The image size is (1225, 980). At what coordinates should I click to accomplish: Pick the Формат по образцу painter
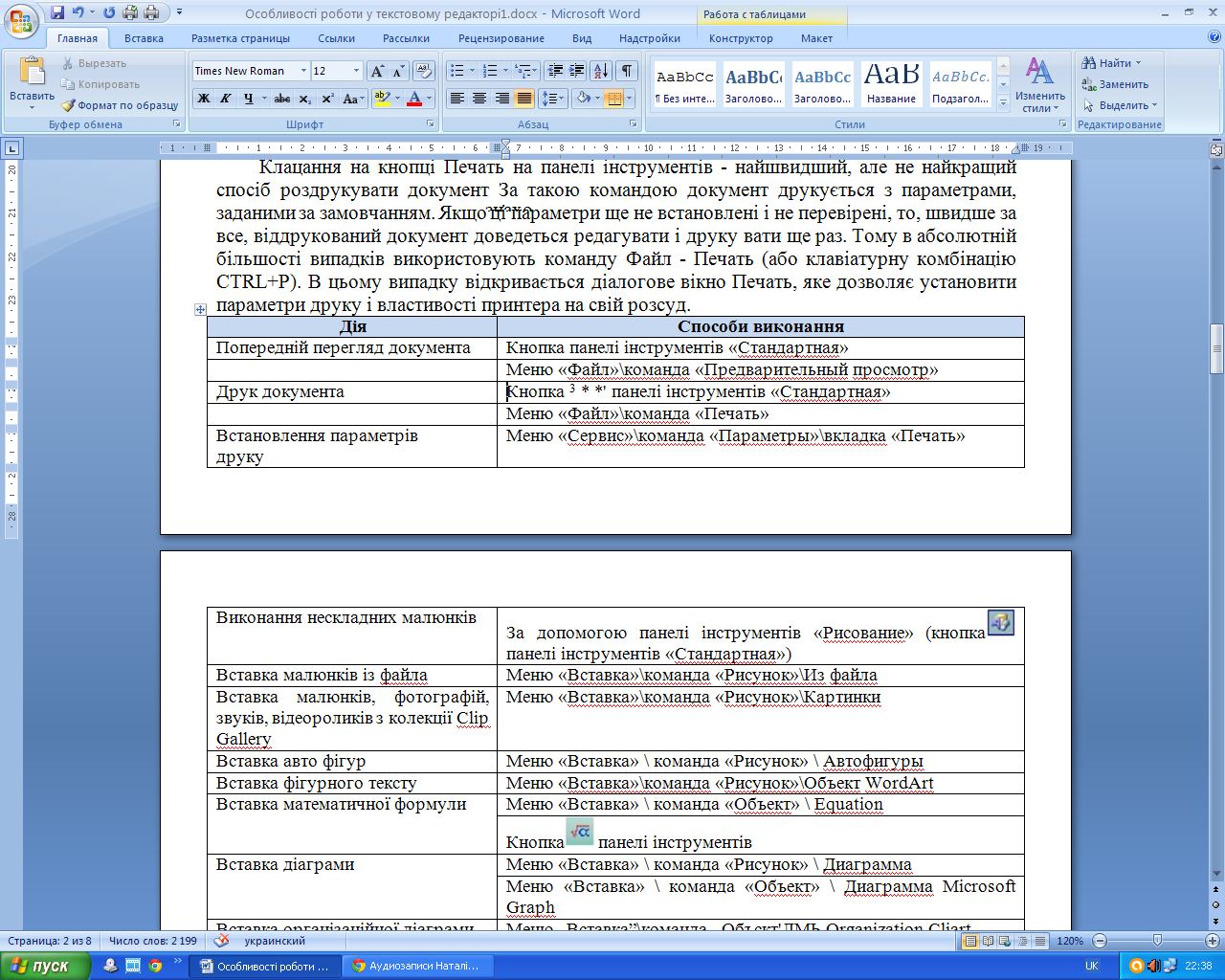coord(120,105)
